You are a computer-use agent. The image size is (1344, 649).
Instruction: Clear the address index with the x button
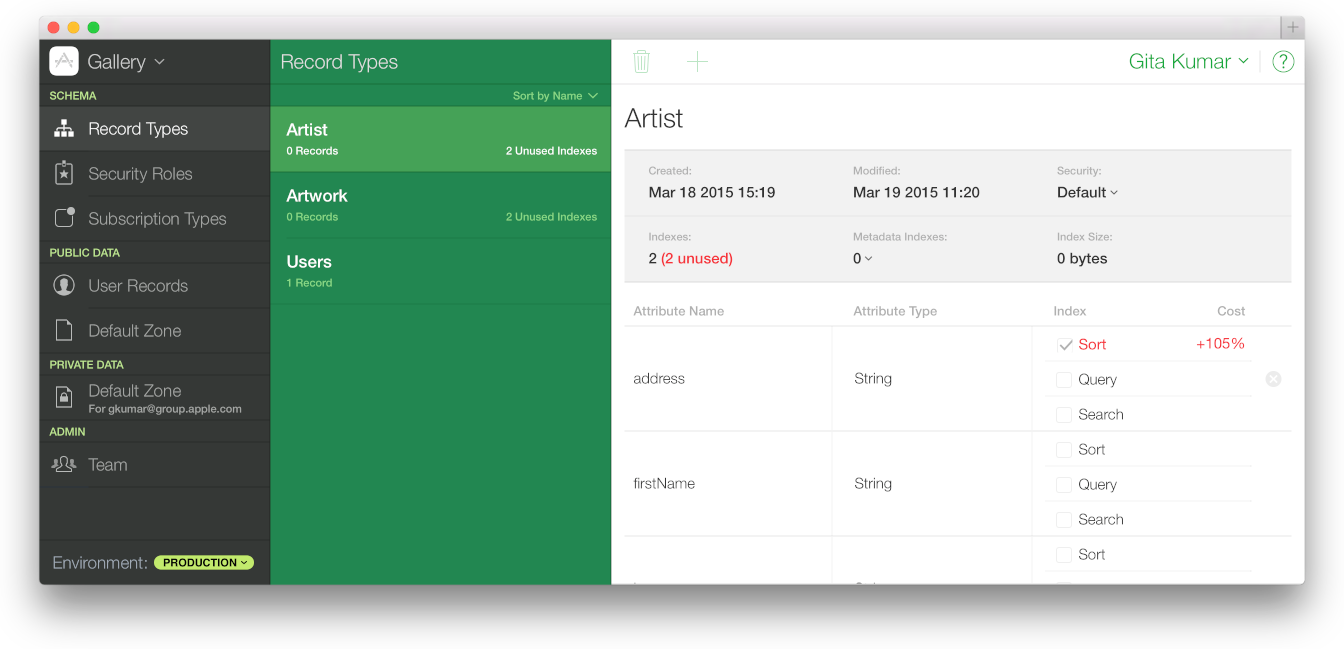[x=1273, y=379]
